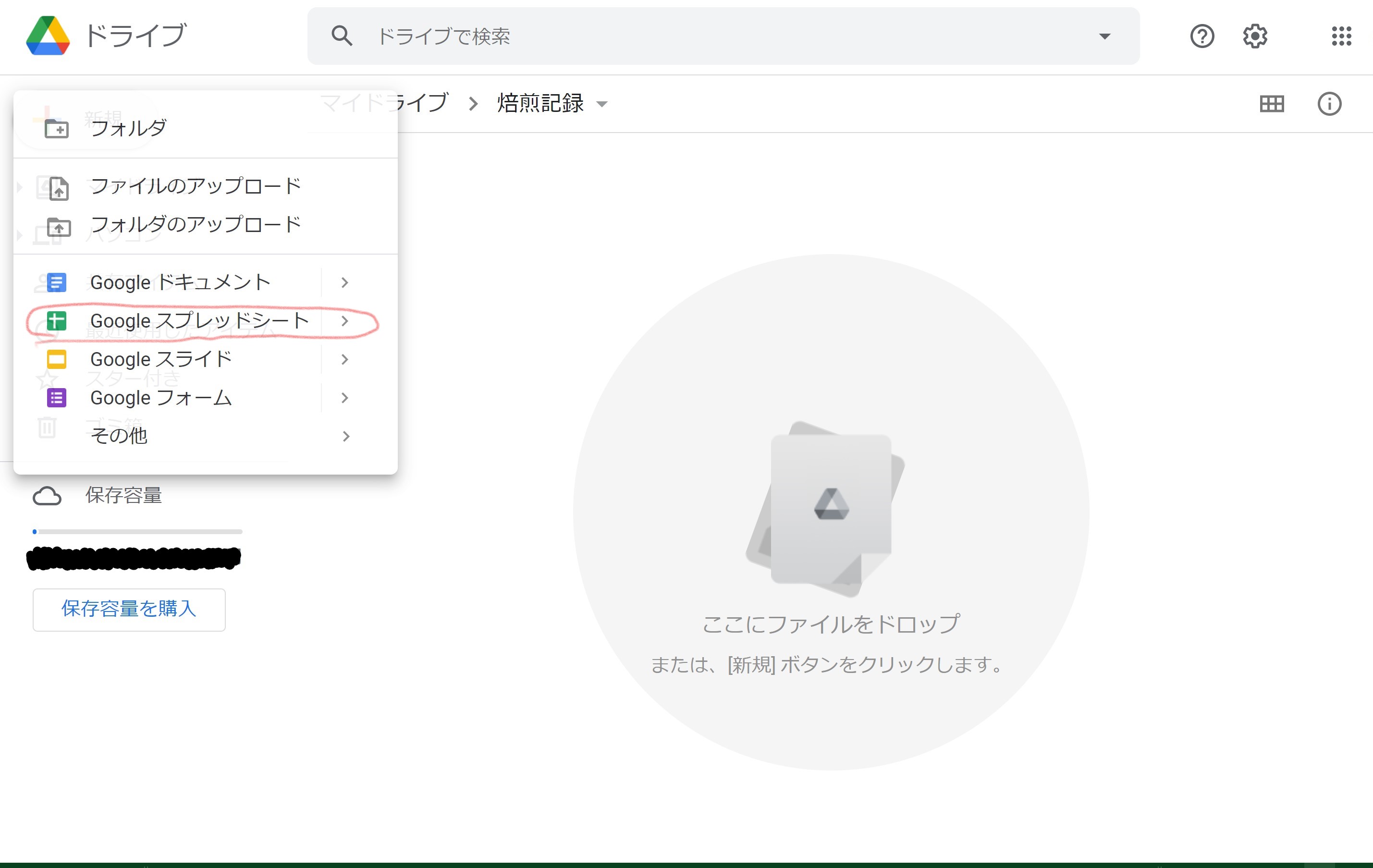Screen dimensions: 1373x868
Task: Expand the 焙煎記録 folder dropdown arrow
Action: coord(602,104)
